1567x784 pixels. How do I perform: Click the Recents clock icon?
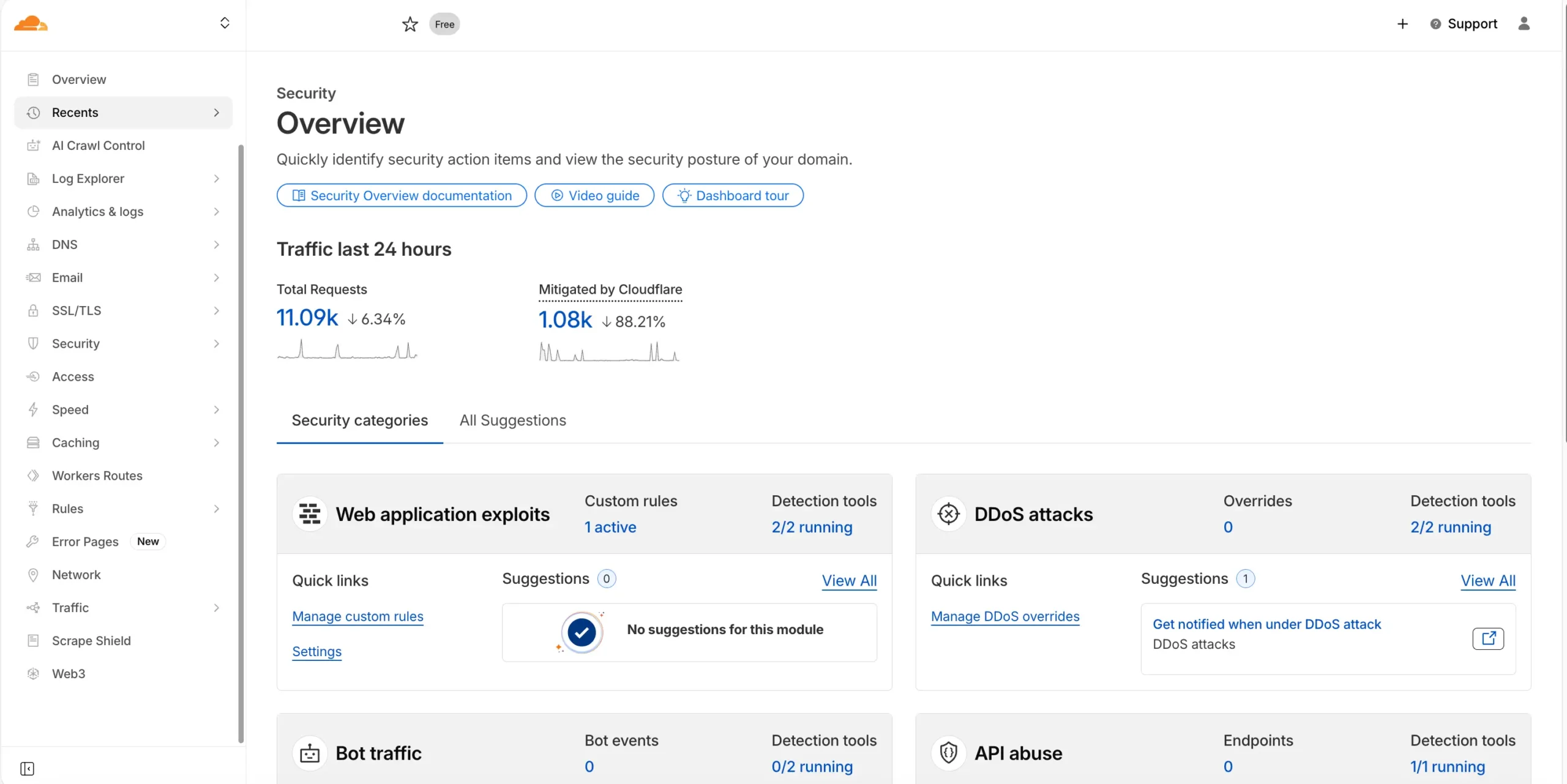pyautogui.click(x=33, y=113)
